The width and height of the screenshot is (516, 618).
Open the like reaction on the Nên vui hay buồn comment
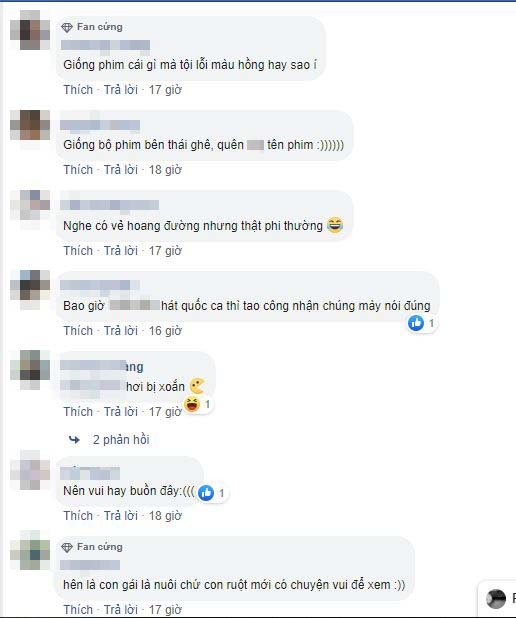coord(212,493)
